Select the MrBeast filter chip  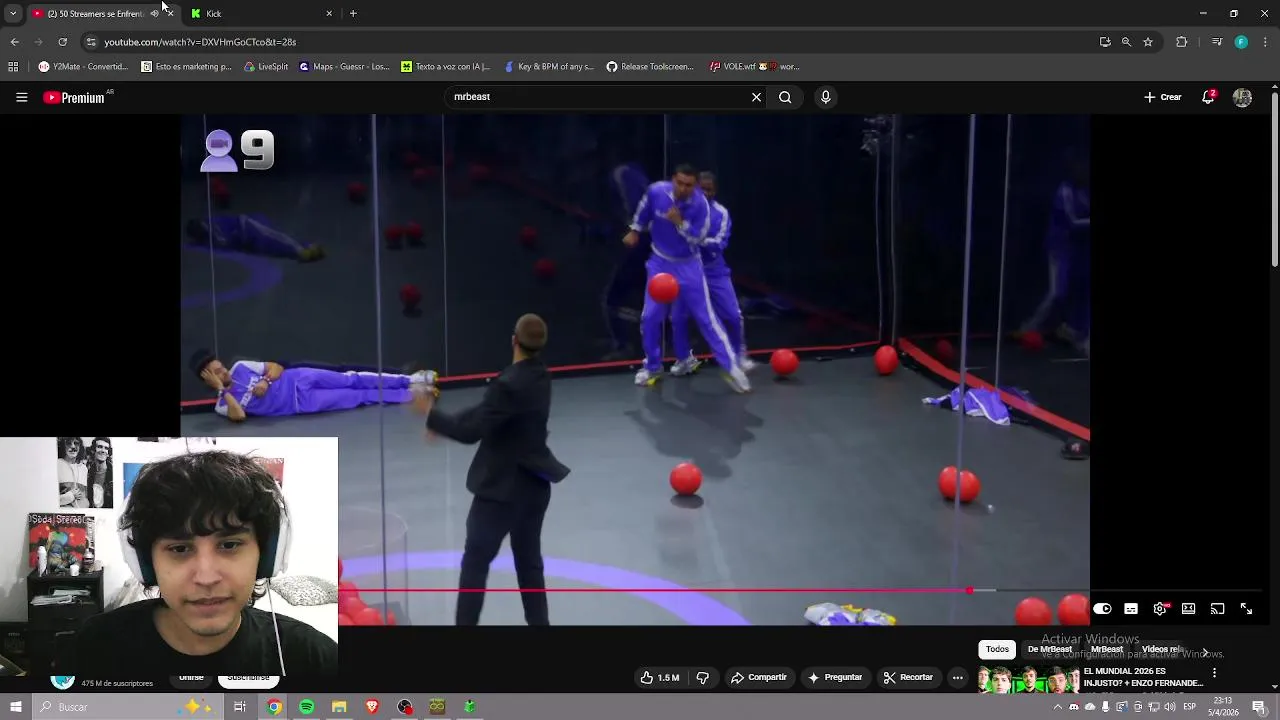click(x=1107, y=649)
